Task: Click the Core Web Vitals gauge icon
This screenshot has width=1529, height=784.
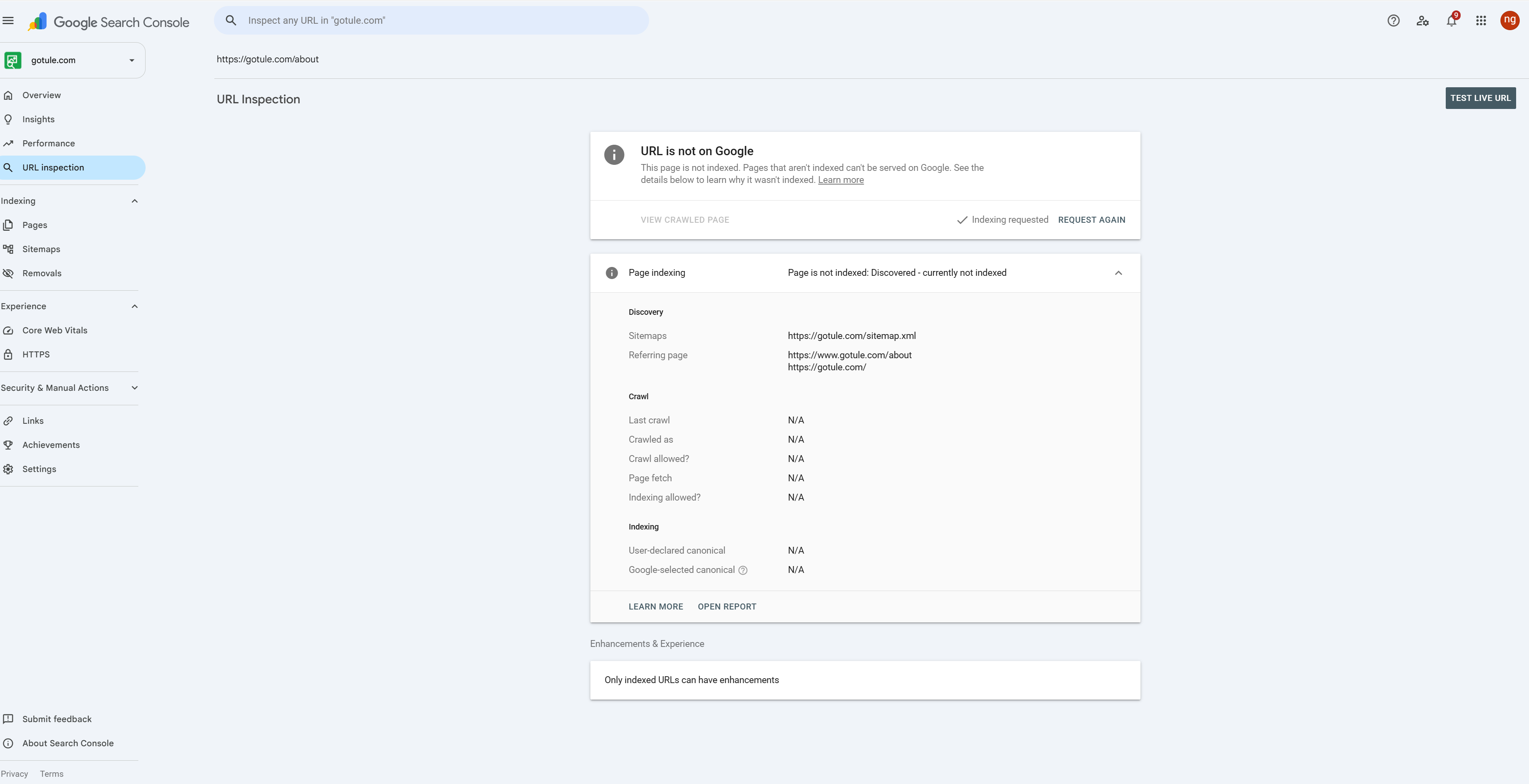Action: [x=8, y=330]
